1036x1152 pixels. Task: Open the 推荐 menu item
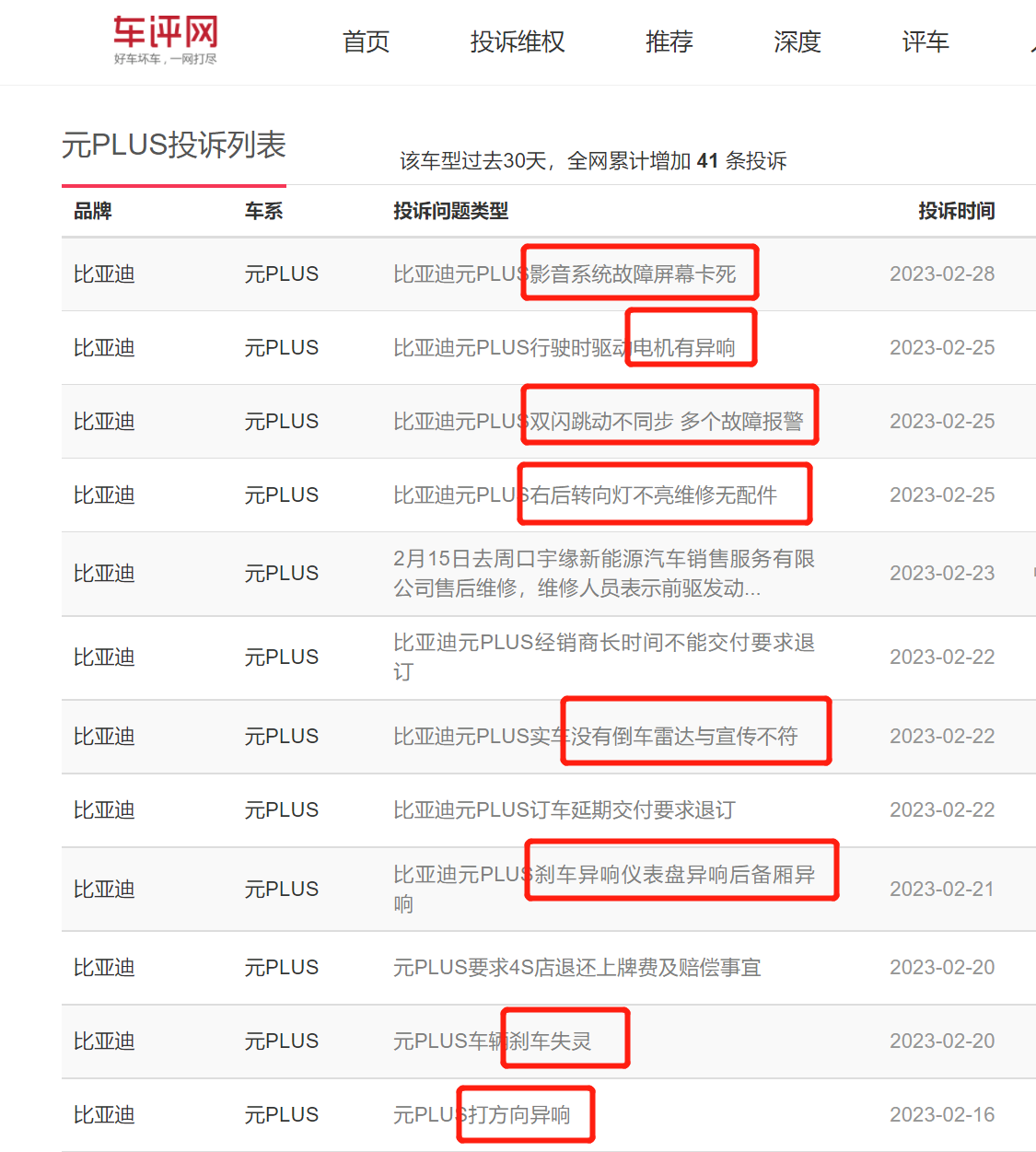pos(669,41)
